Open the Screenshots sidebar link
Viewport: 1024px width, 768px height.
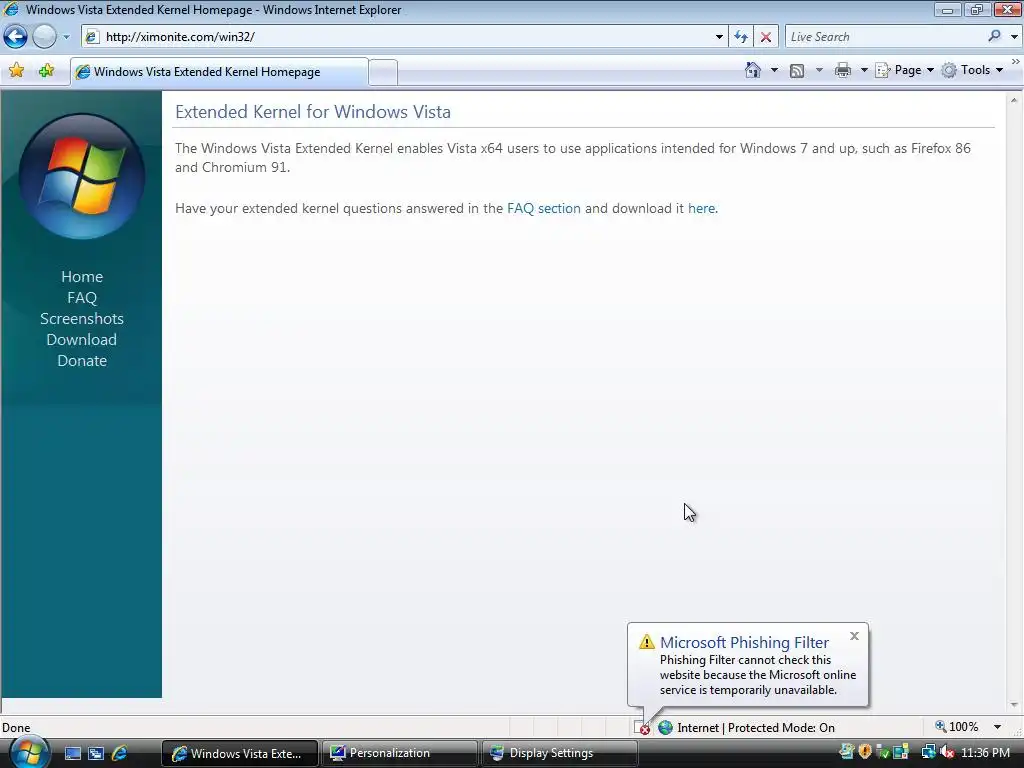[x=82, y=318]
